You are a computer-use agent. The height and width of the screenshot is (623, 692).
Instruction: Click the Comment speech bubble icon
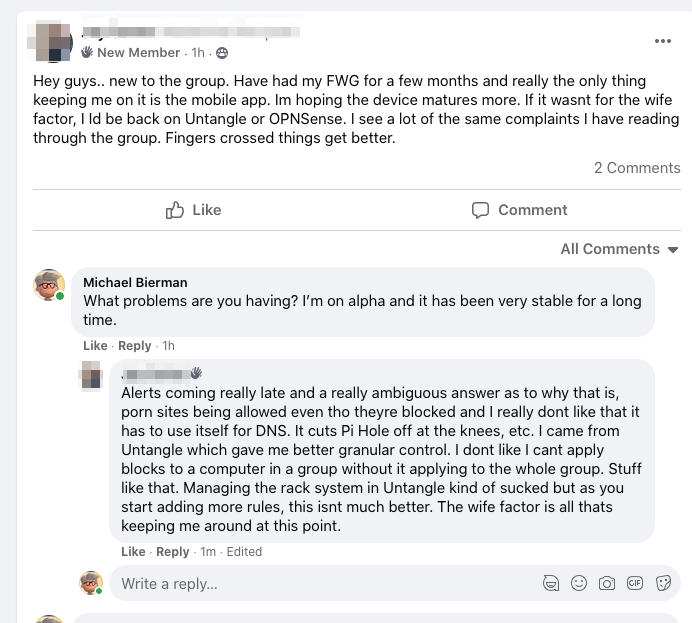tap(481, 210)
